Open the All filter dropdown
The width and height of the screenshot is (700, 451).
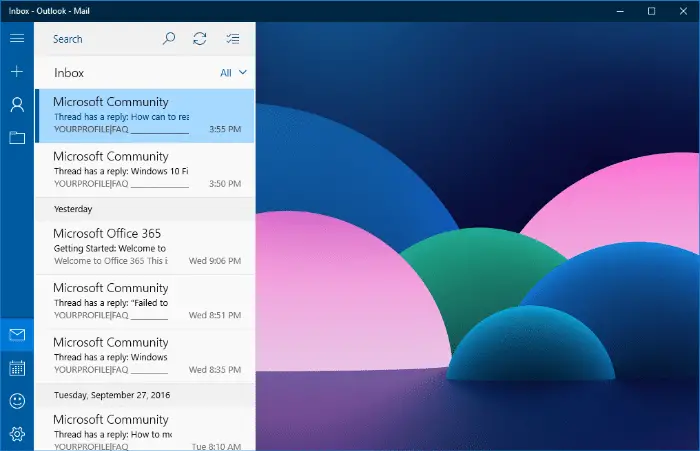tap(233, 73)
